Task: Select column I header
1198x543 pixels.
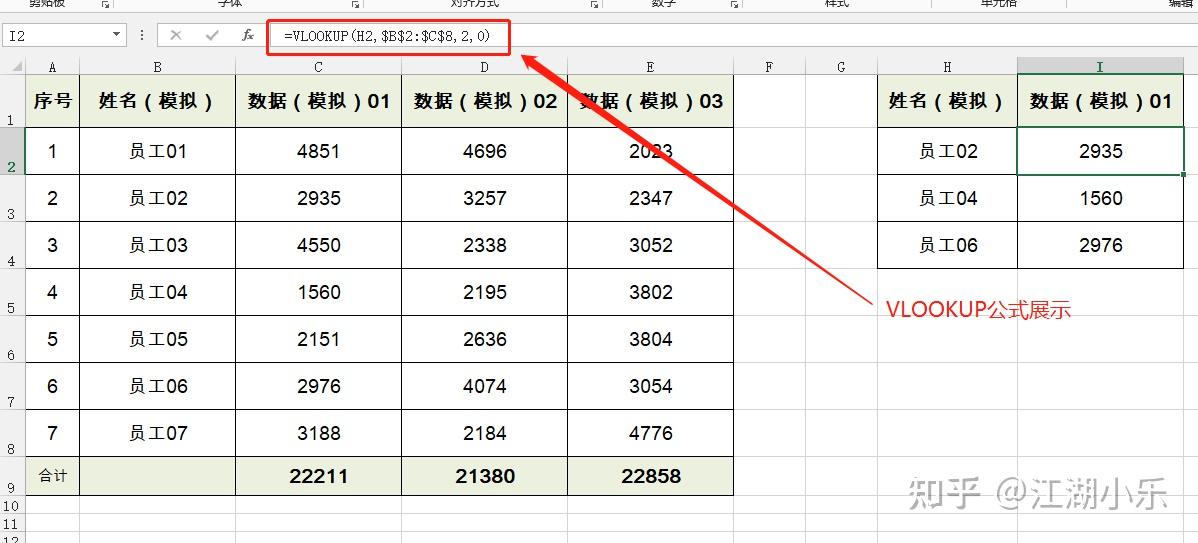Action: 1100,67
